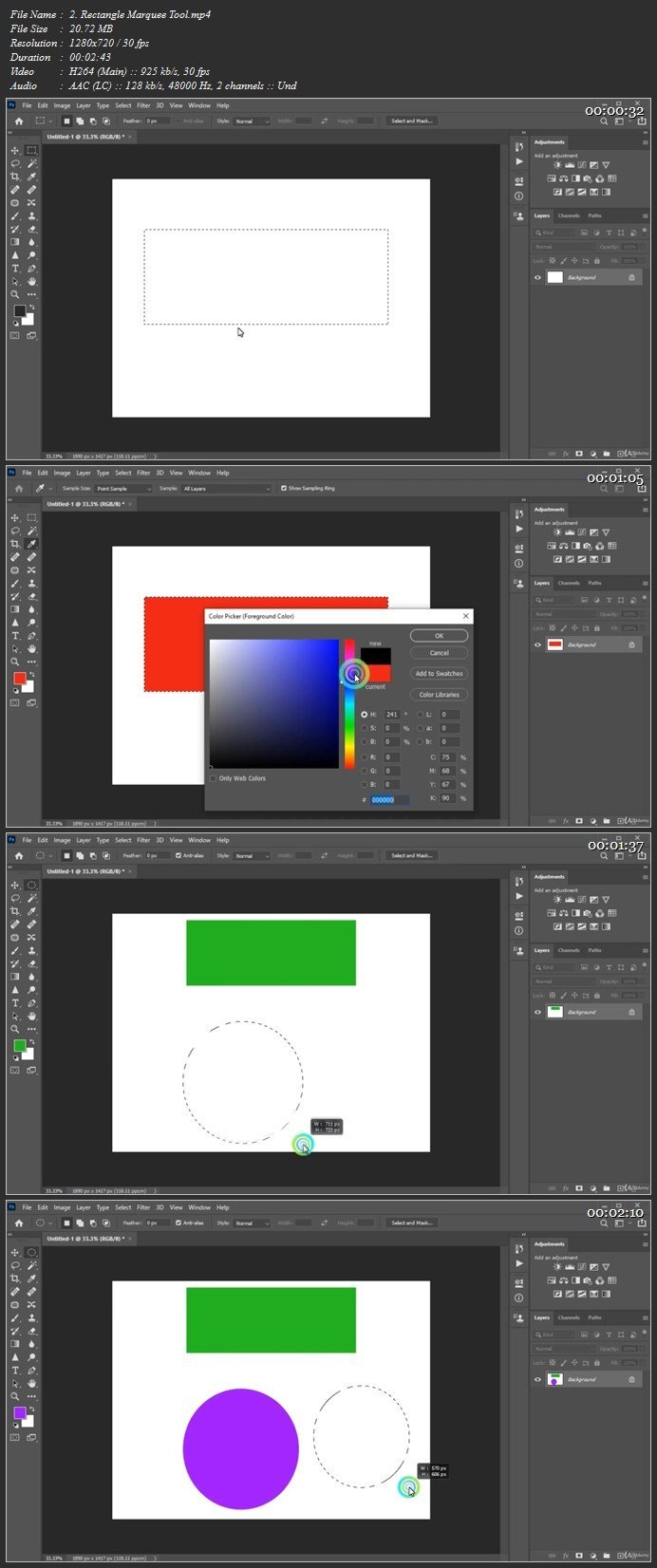Open Edit Toolbar three-dots icon in 00:02:10 frame
This screenshot has width=657, height=1568.
(31, 1396)
